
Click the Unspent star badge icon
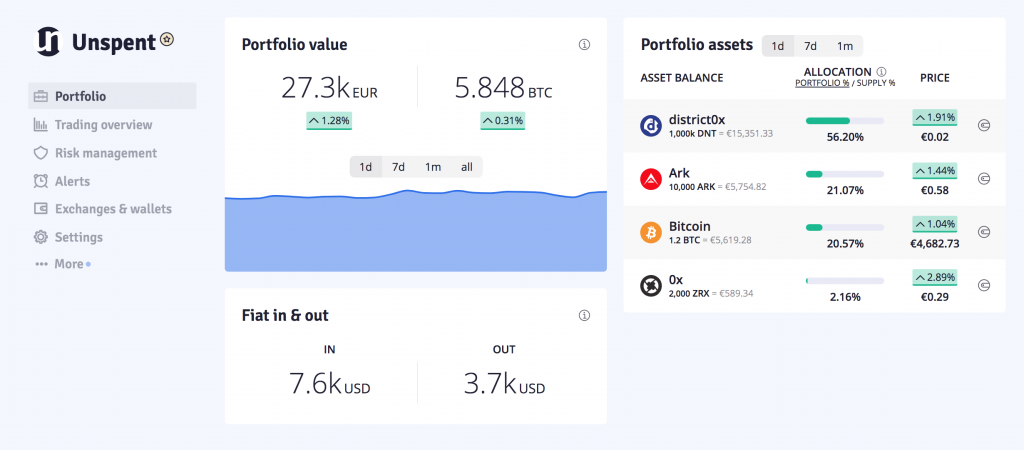167,40
